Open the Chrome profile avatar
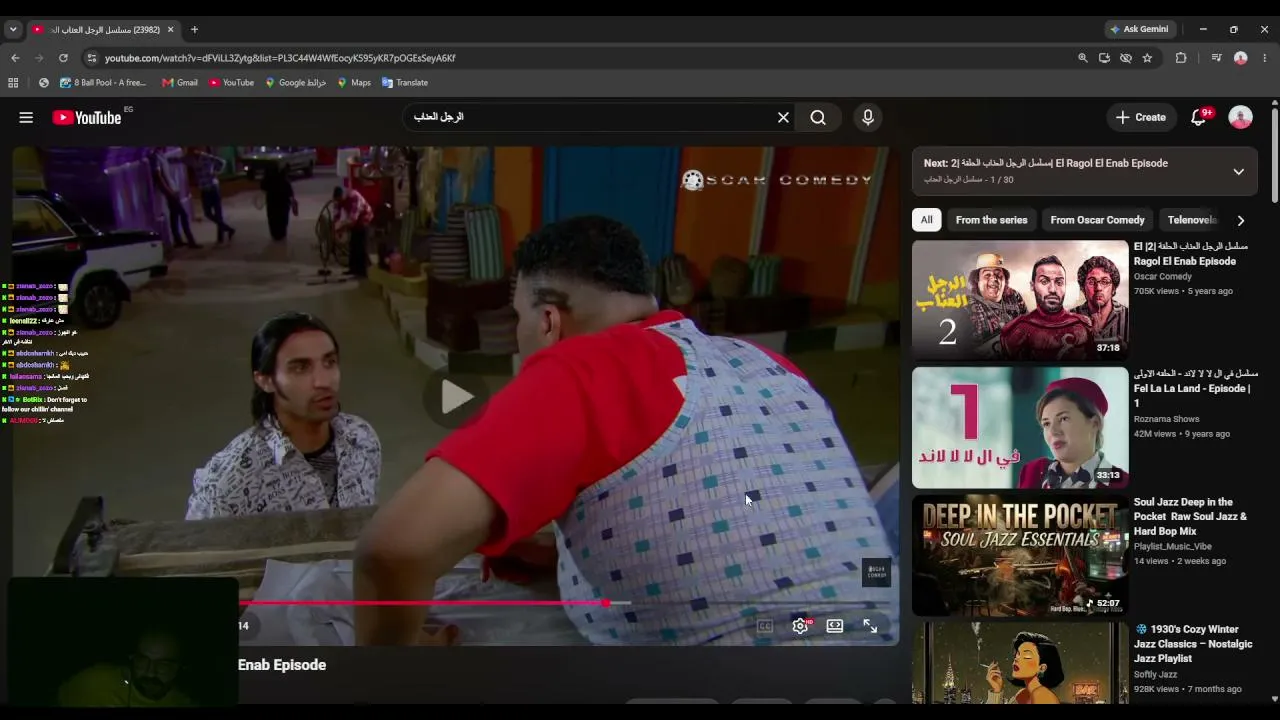 1241,58
